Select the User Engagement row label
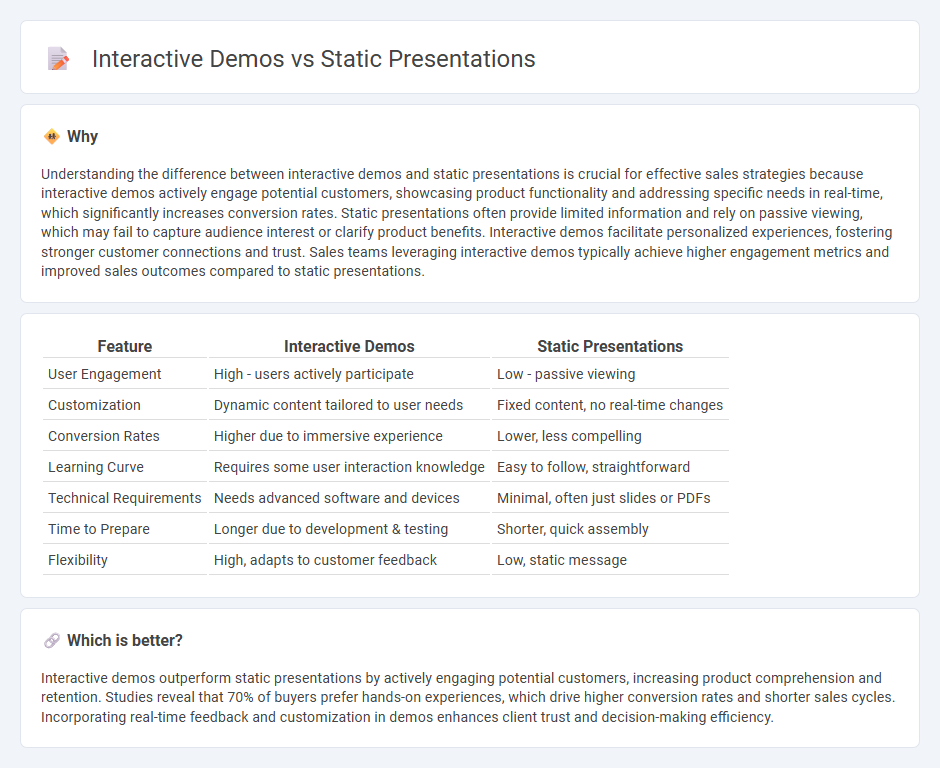 tap(104, 374)
